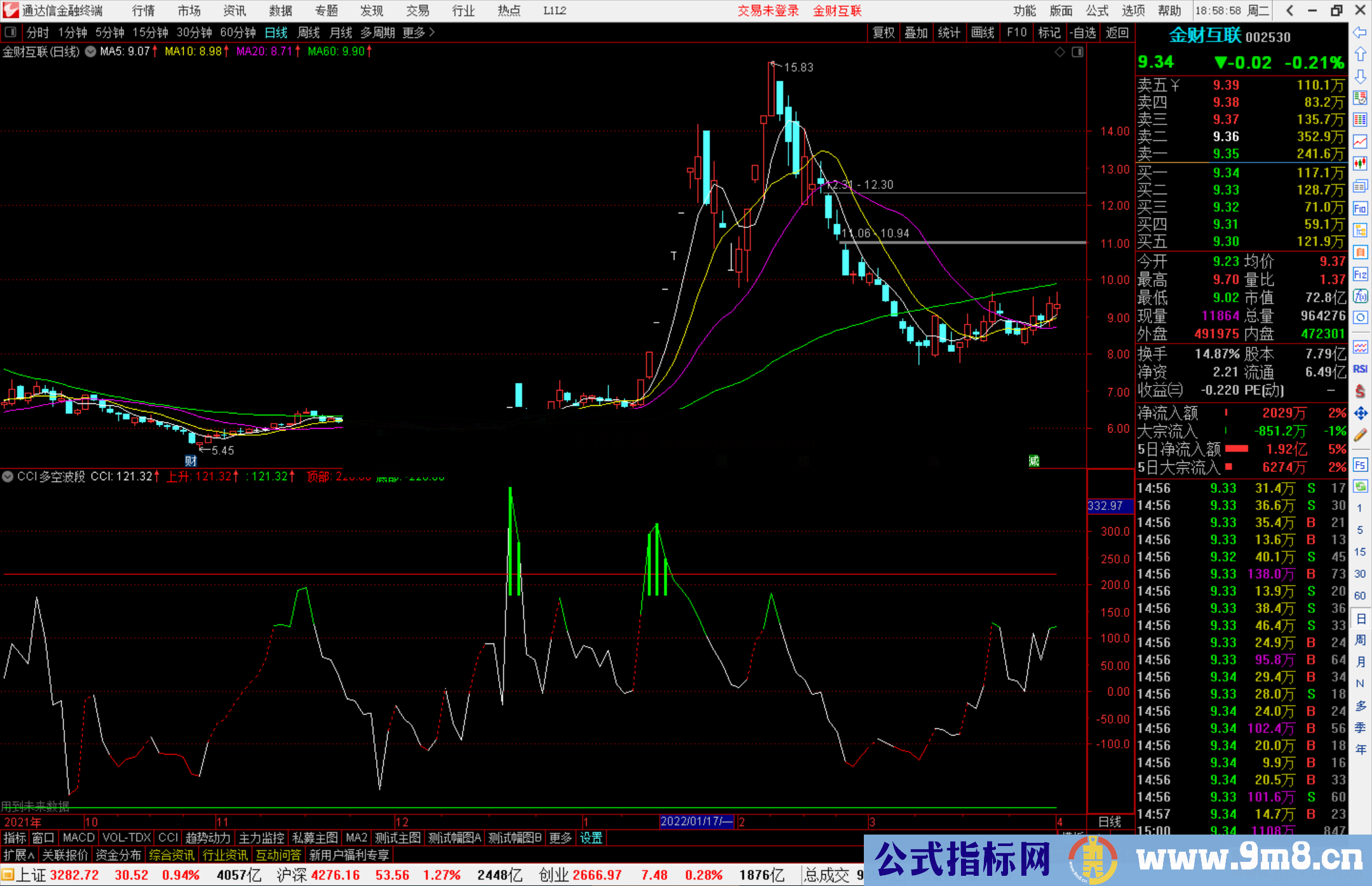Toggle panel icon left of 分时 tab
1372x886 pixels.
[11, 32]
